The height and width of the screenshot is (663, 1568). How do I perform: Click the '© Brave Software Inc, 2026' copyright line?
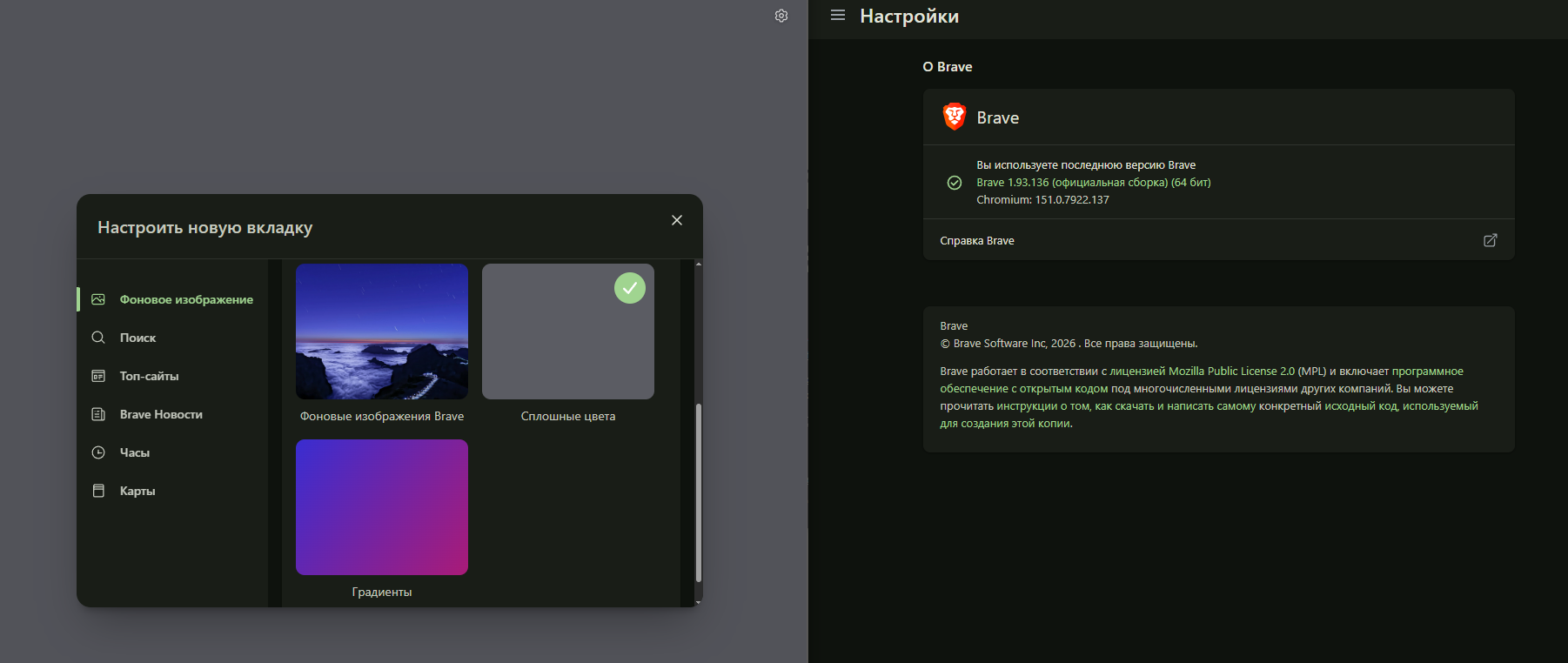click(1008, 344)
